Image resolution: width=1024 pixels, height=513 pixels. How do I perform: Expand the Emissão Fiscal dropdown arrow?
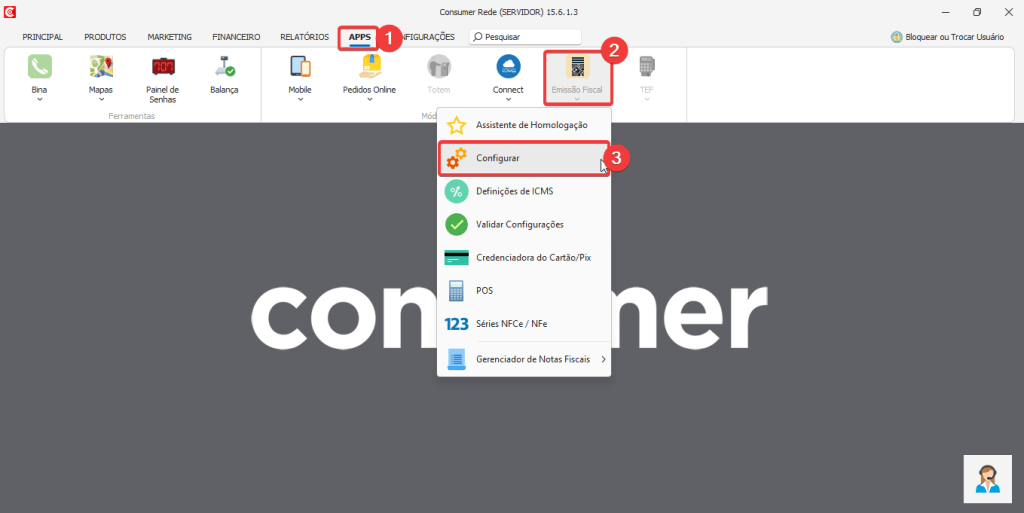tap(577, 100)
